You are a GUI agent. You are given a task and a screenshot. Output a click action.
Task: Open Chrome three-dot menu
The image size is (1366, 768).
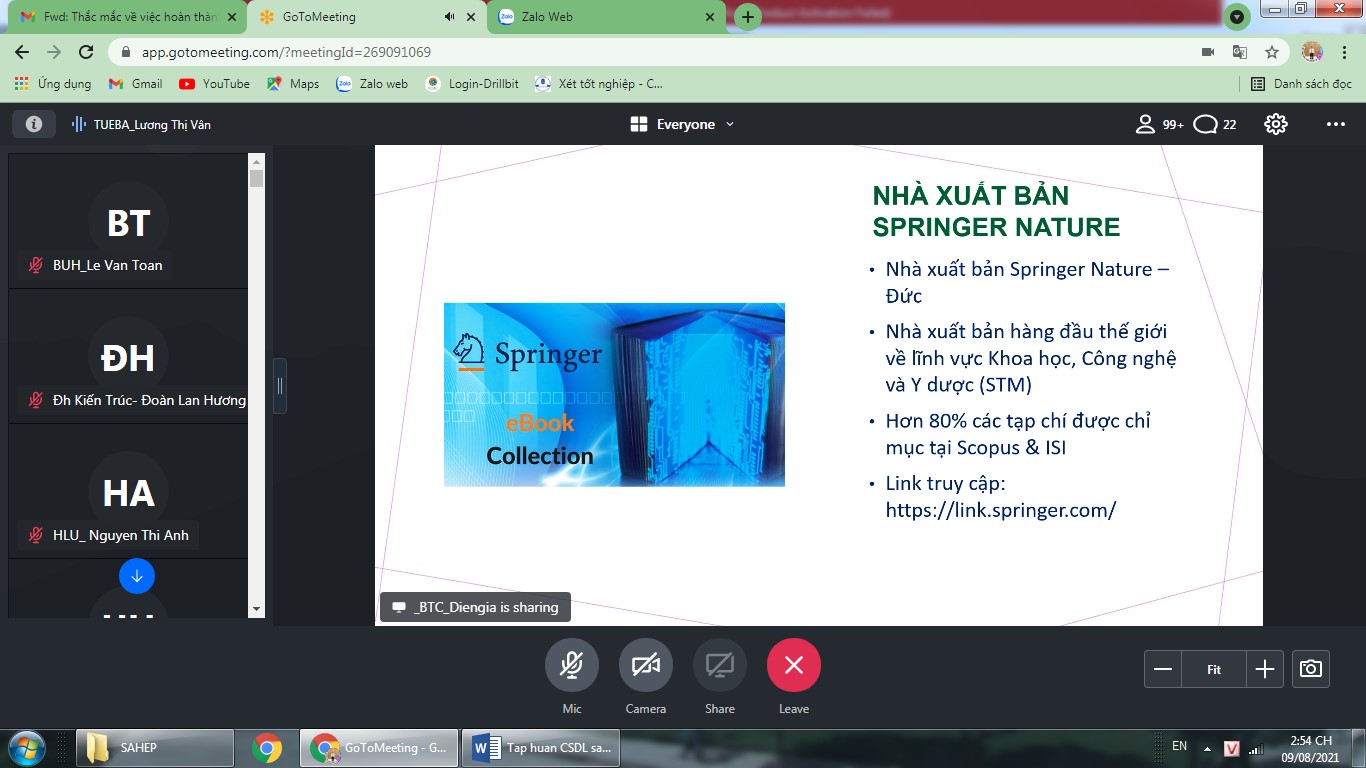tap(1345, 52)
